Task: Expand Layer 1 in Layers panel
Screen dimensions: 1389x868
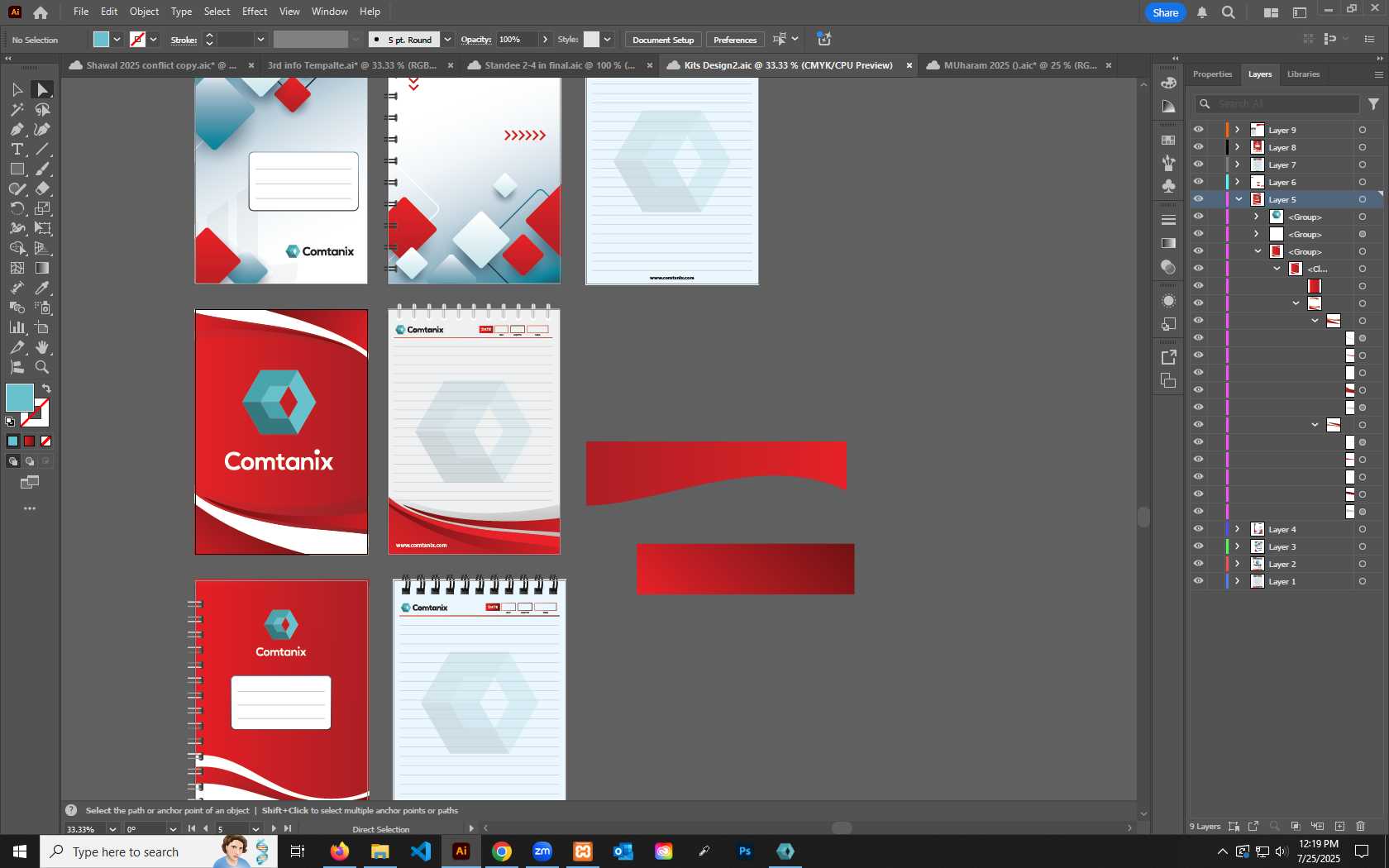Action: tap(1238, 581)
